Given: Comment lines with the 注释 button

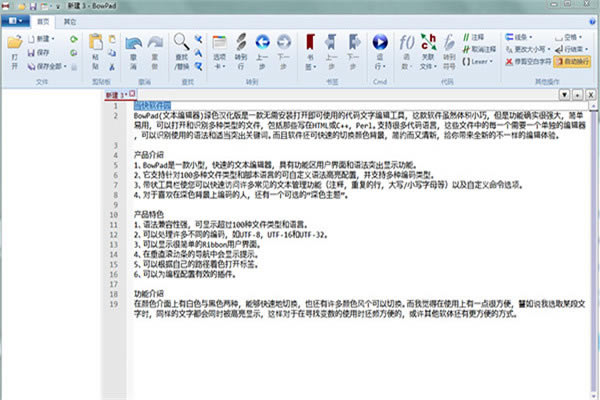Looking at the screenshot, I should 474,38.
